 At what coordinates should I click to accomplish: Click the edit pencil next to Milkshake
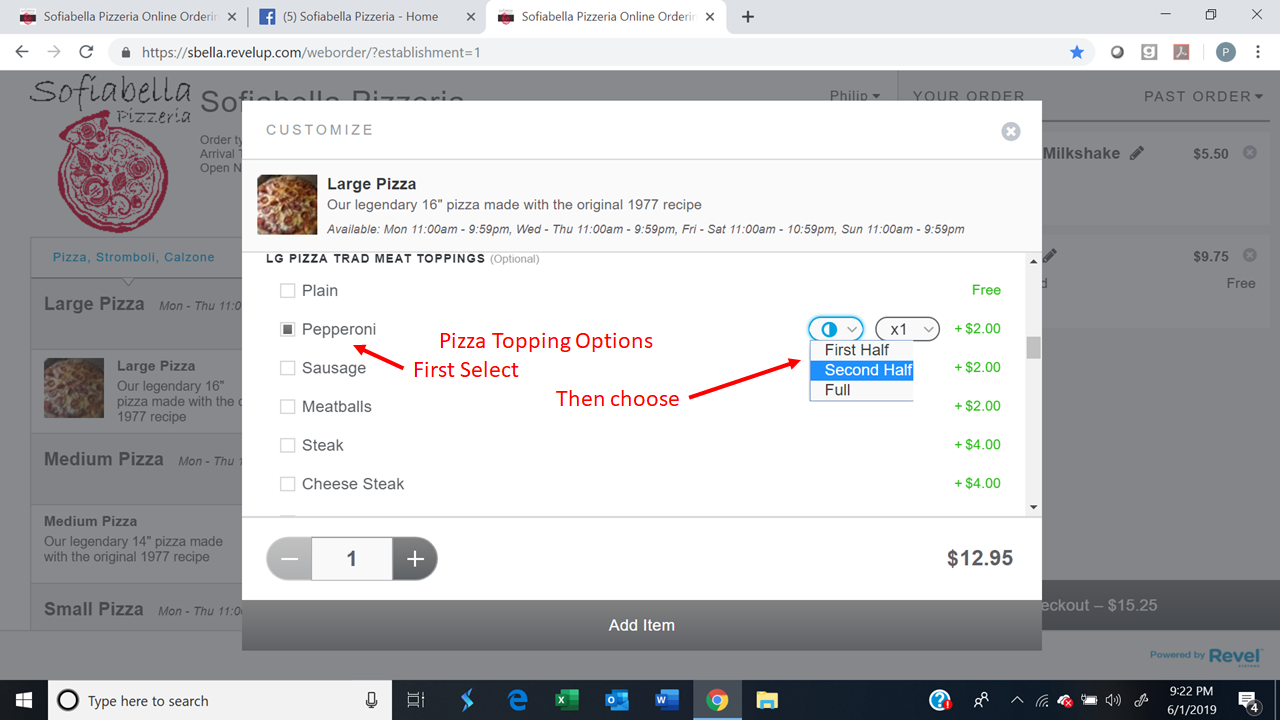[x=1136, y=154]
